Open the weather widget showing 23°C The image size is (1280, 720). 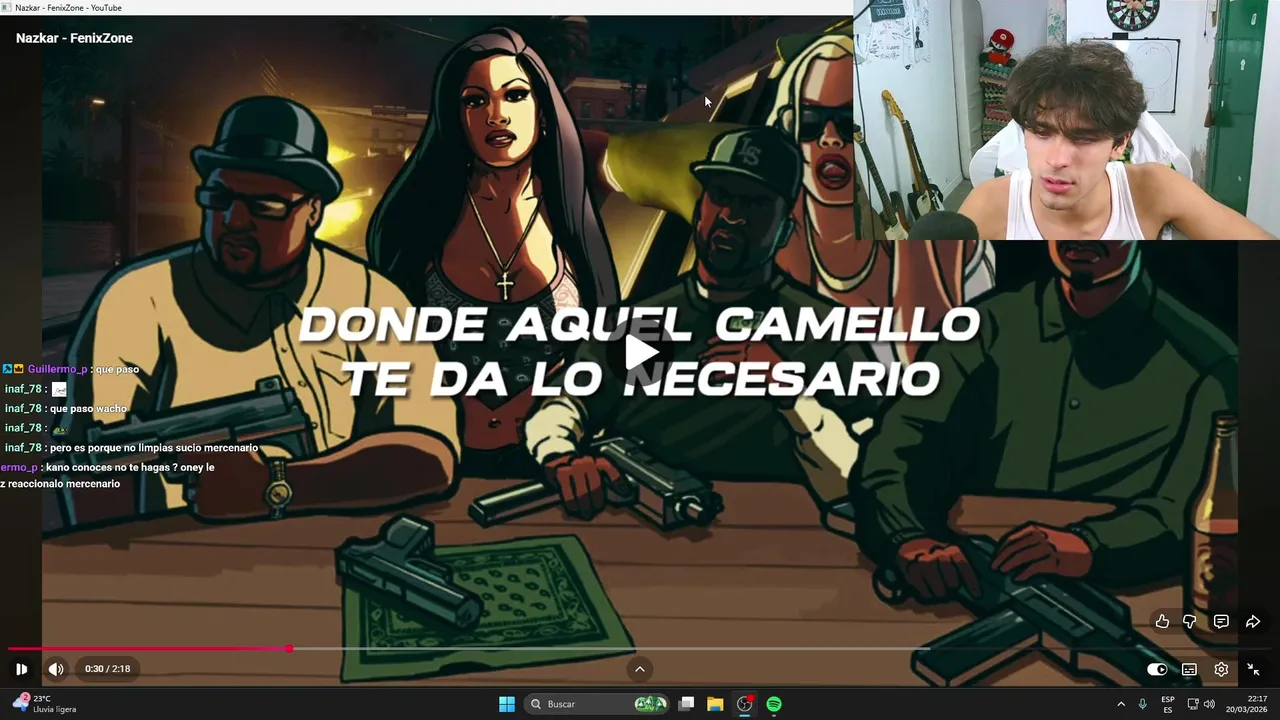[45, 703]
